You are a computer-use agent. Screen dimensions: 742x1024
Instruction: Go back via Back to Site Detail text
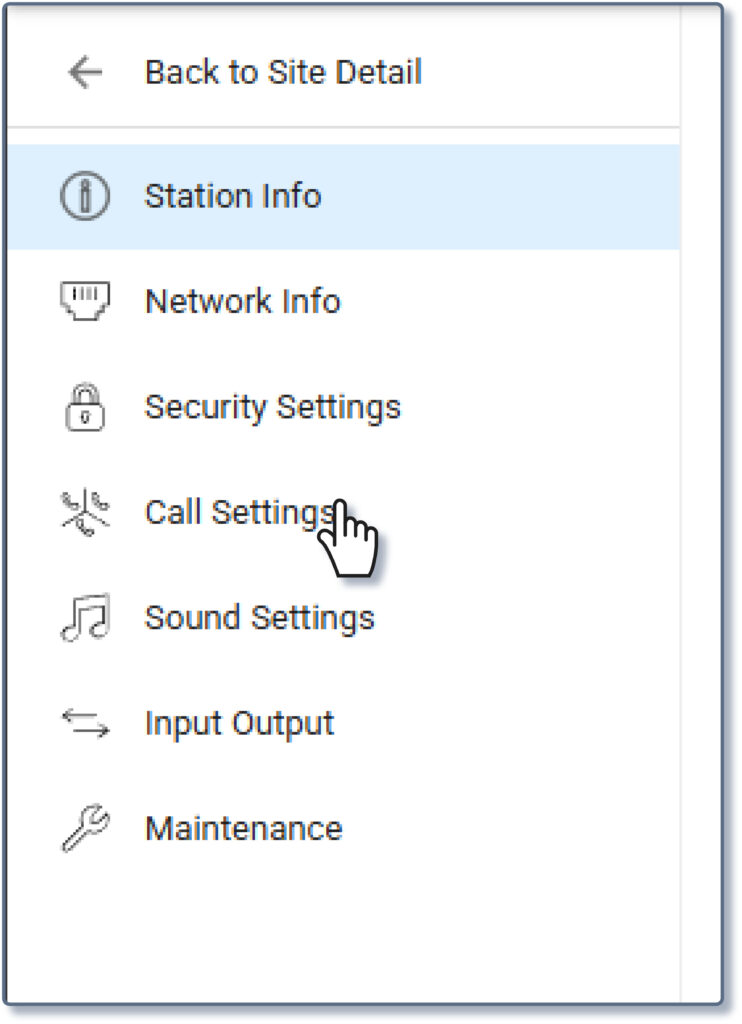coord(283,73)
